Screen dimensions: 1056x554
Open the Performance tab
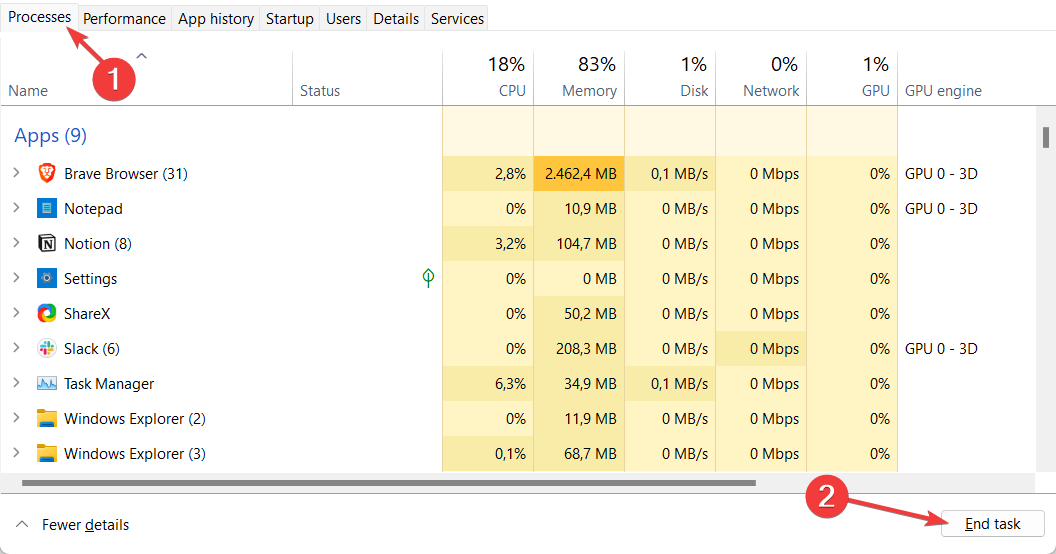tap(124, 19)
